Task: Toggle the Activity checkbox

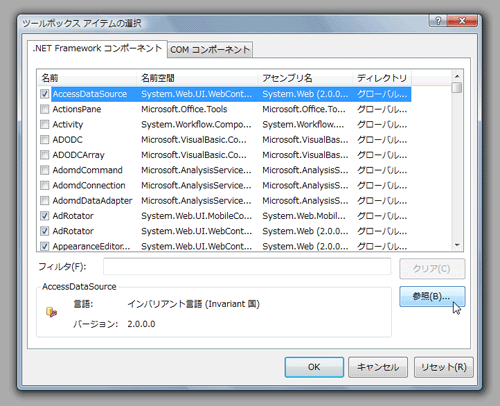Action: 44,124
